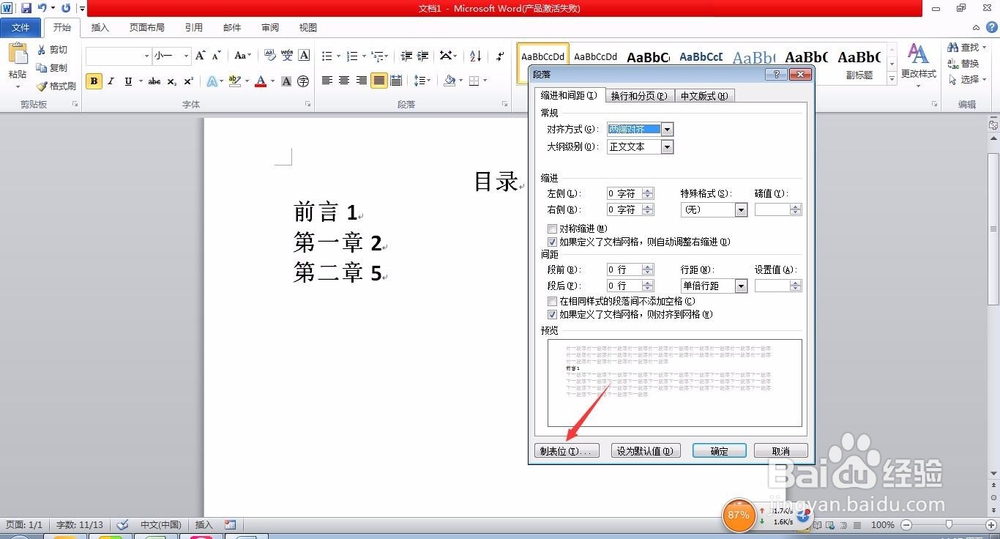Apply superscript formatting
The image size is (1000, 539).
[188, 81]
